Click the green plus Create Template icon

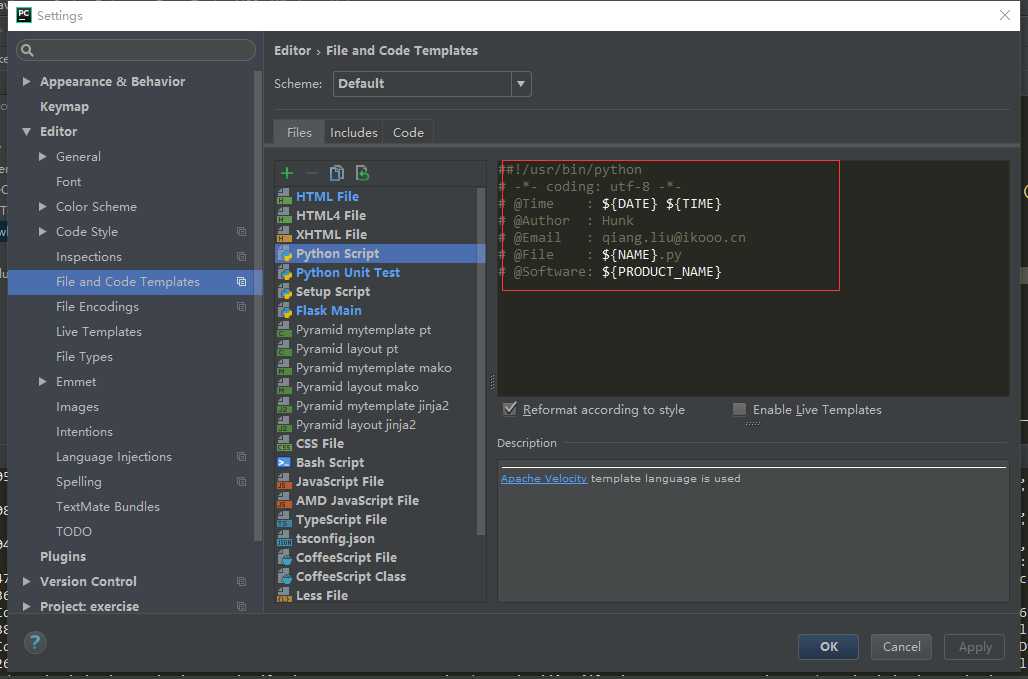coord(287,173)
